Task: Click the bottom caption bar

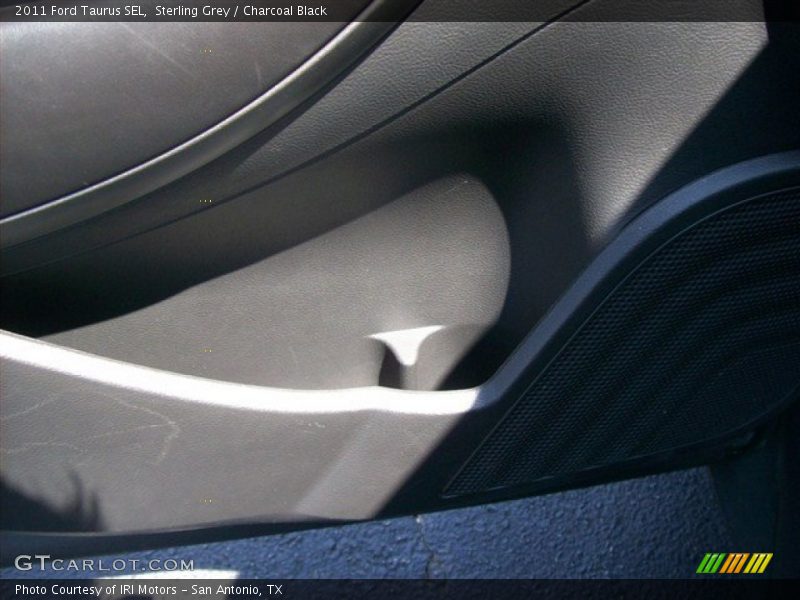Action: pos(400,588)
